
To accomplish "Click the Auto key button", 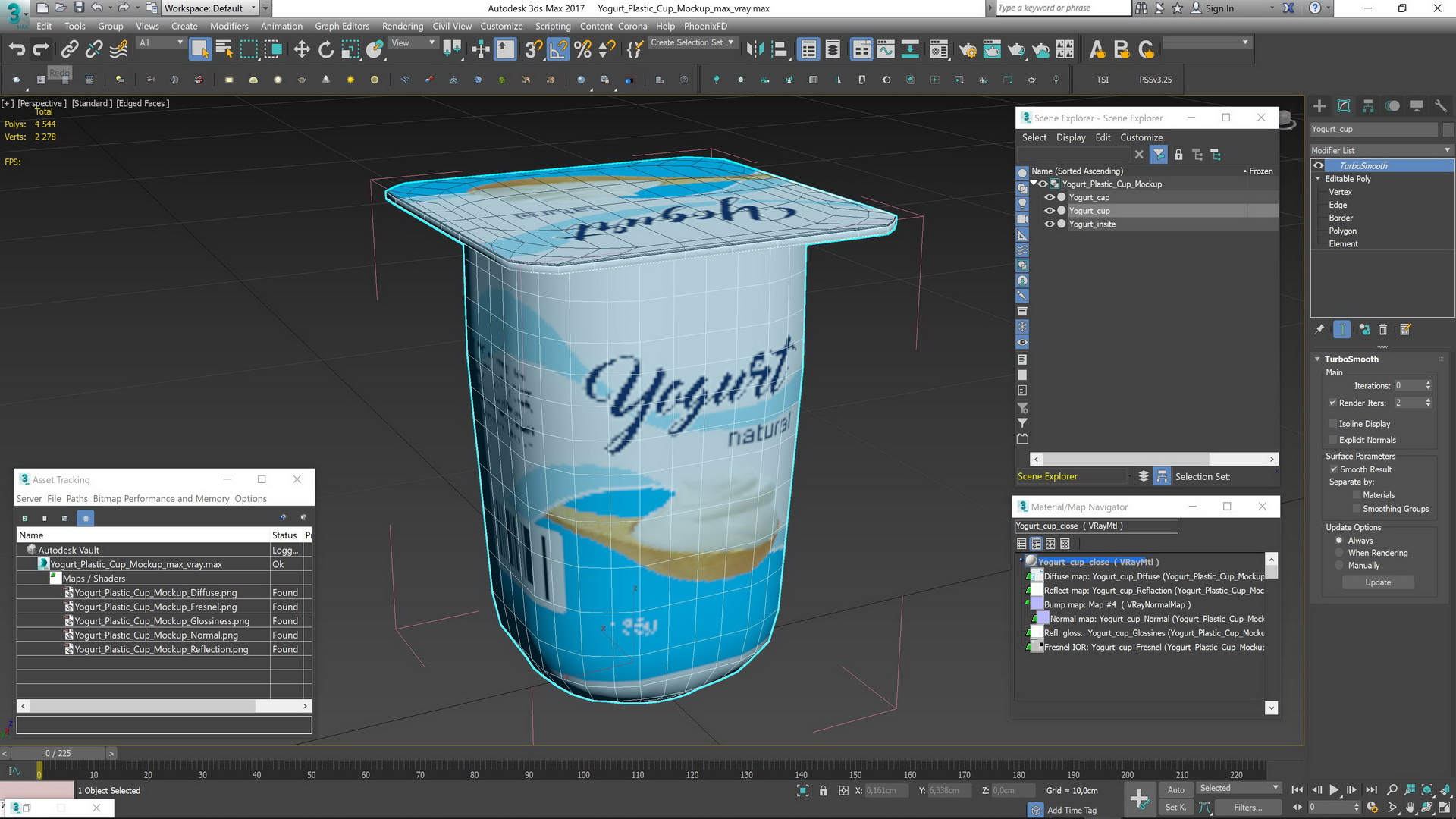I will (1175, 789).
